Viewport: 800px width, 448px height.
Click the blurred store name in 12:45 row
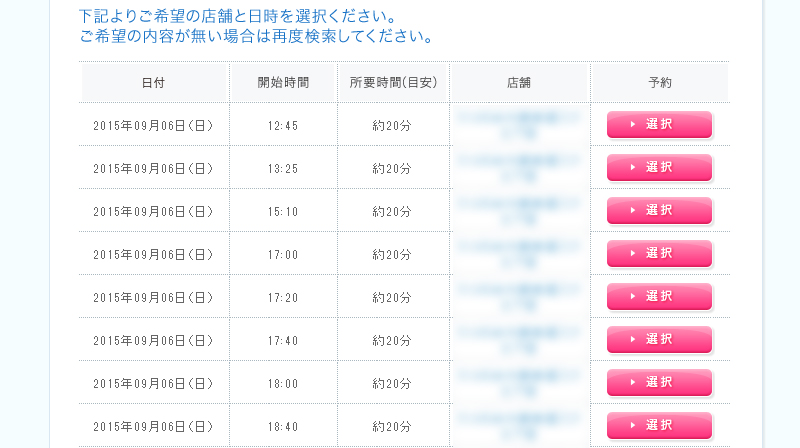518,126
